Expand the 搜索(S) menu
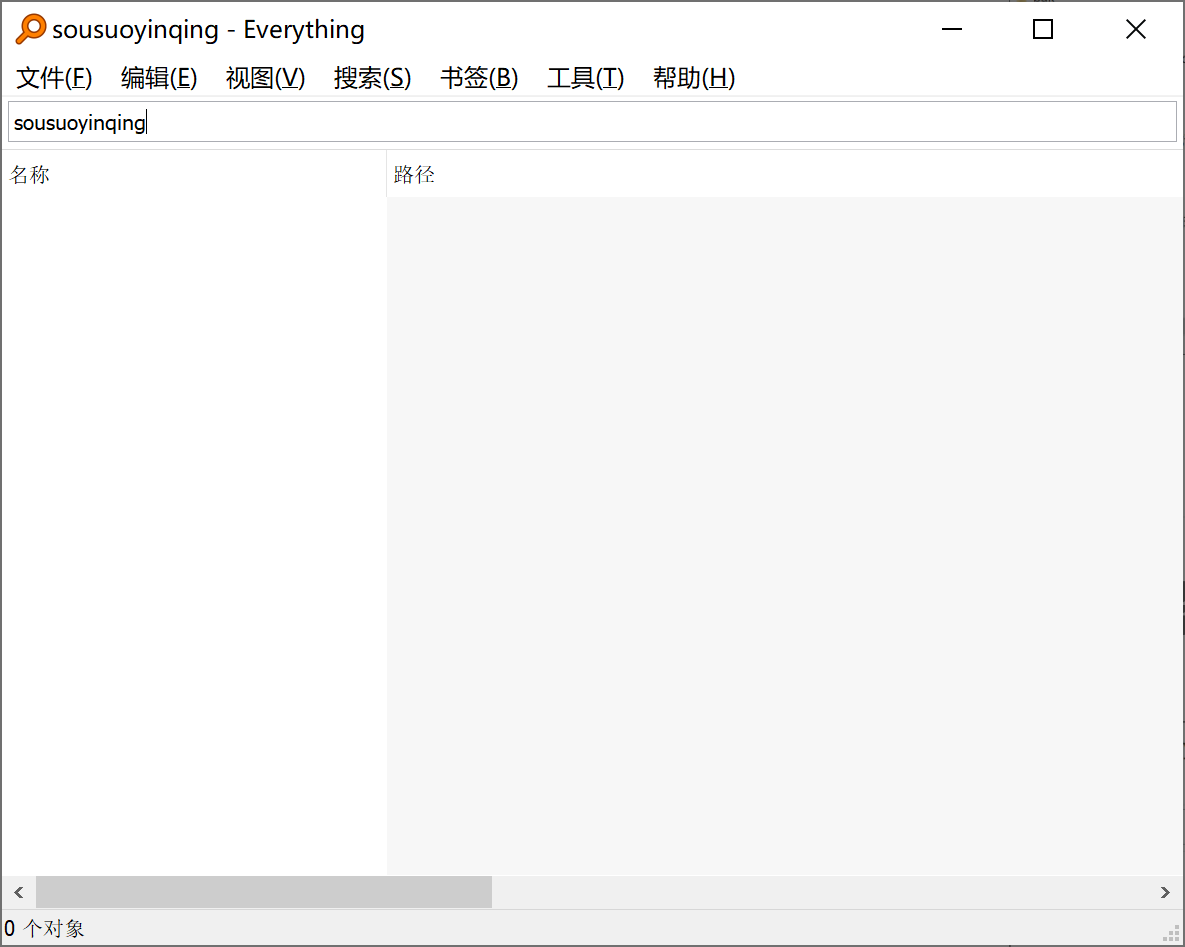 (372, 78)
